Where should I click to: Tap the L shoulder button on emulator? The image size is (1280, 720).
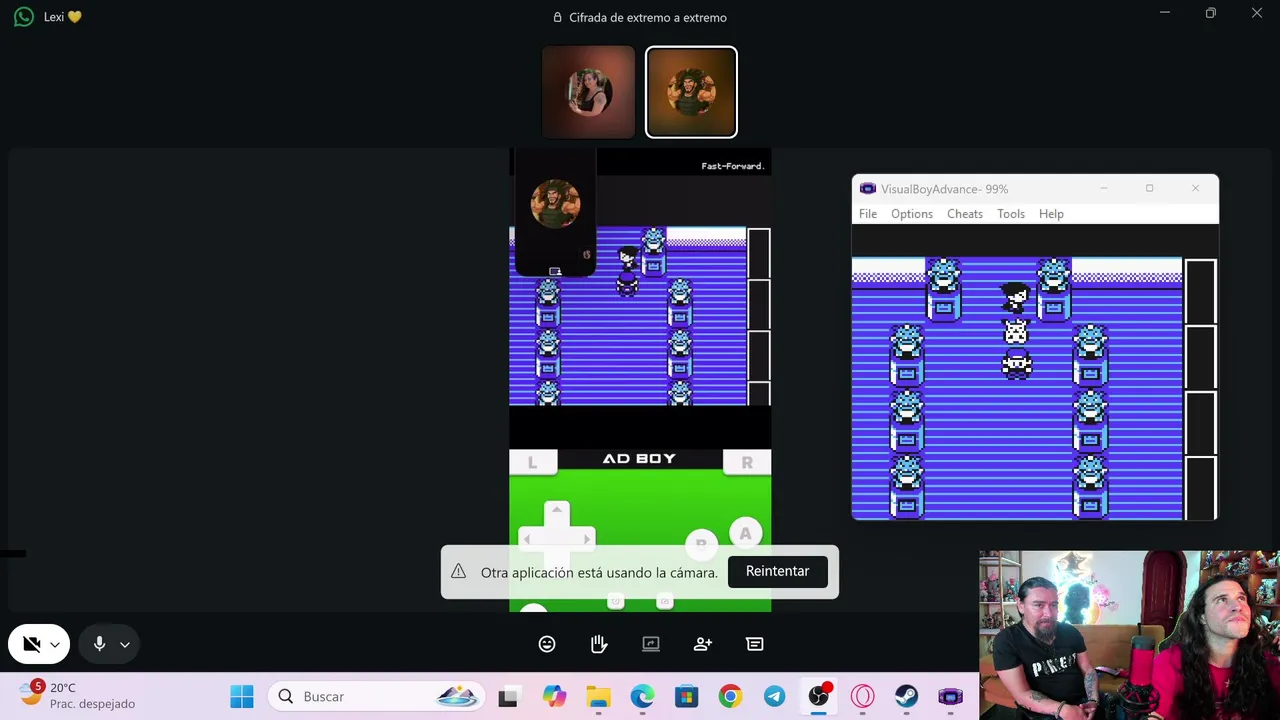(533, 462)
